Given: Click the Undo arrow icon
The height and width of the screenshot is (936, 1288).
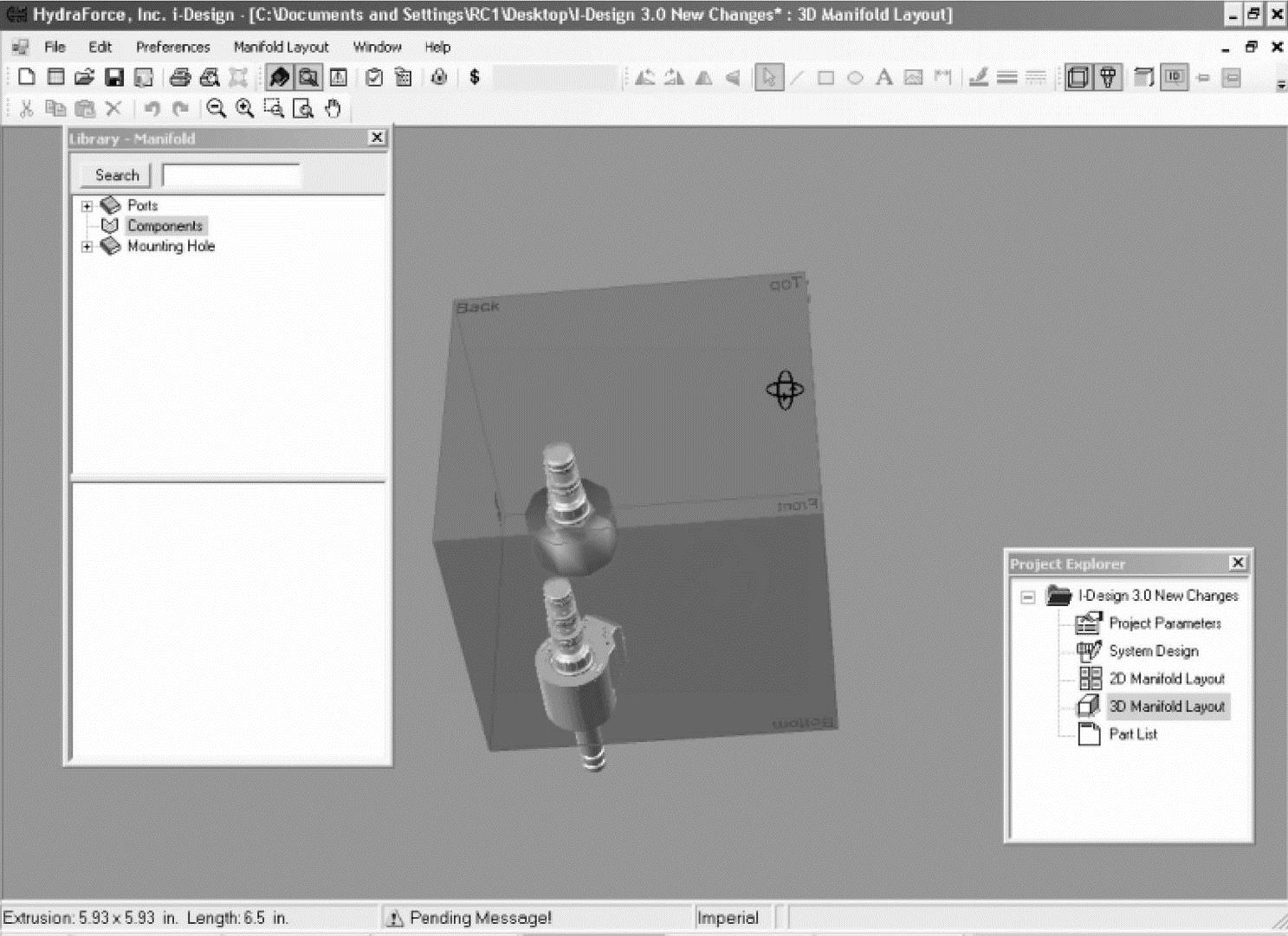Looking at the screenshot, I should click(x=152, y=108).
